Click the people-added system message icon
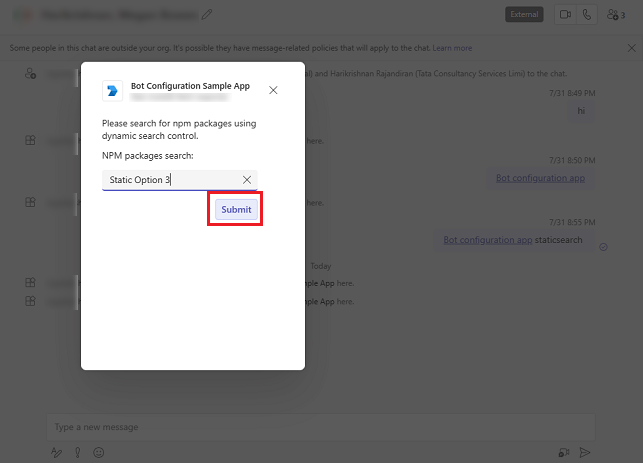Screen dimensions: 643x463 click(x=30, y=74)
